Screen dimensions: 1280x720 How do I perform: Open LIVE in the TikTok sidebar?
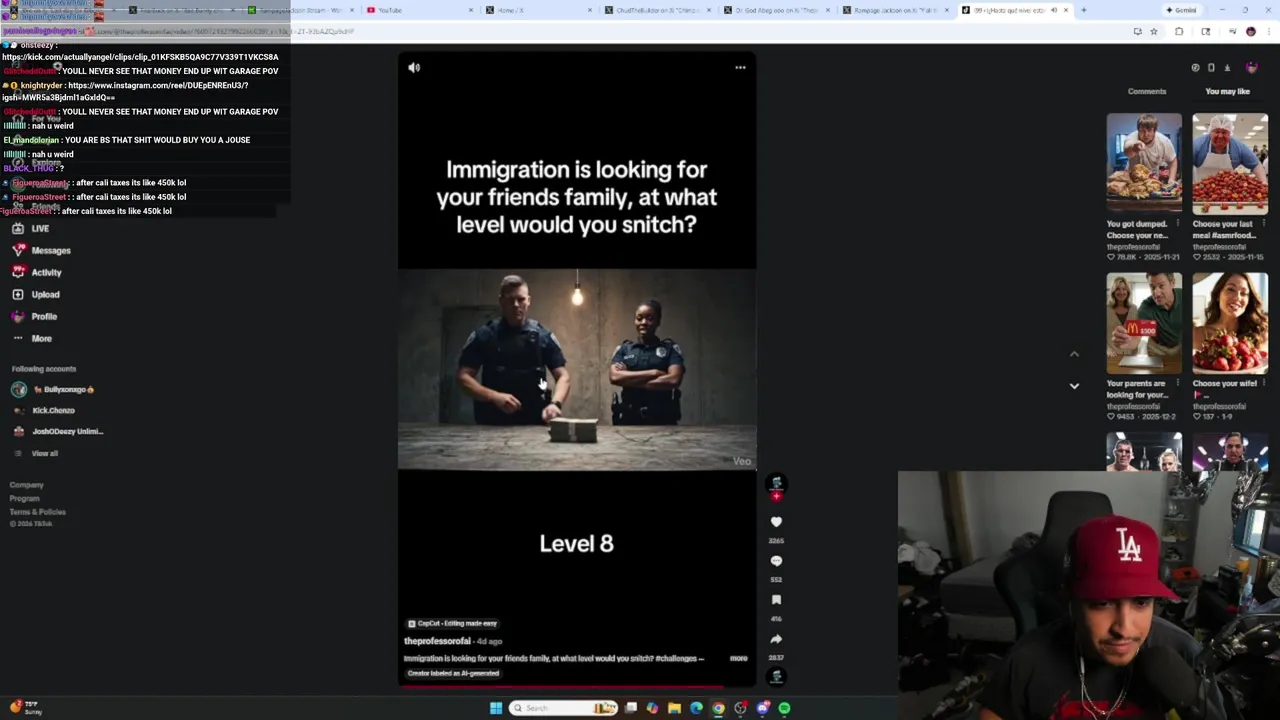click(40, 228)
